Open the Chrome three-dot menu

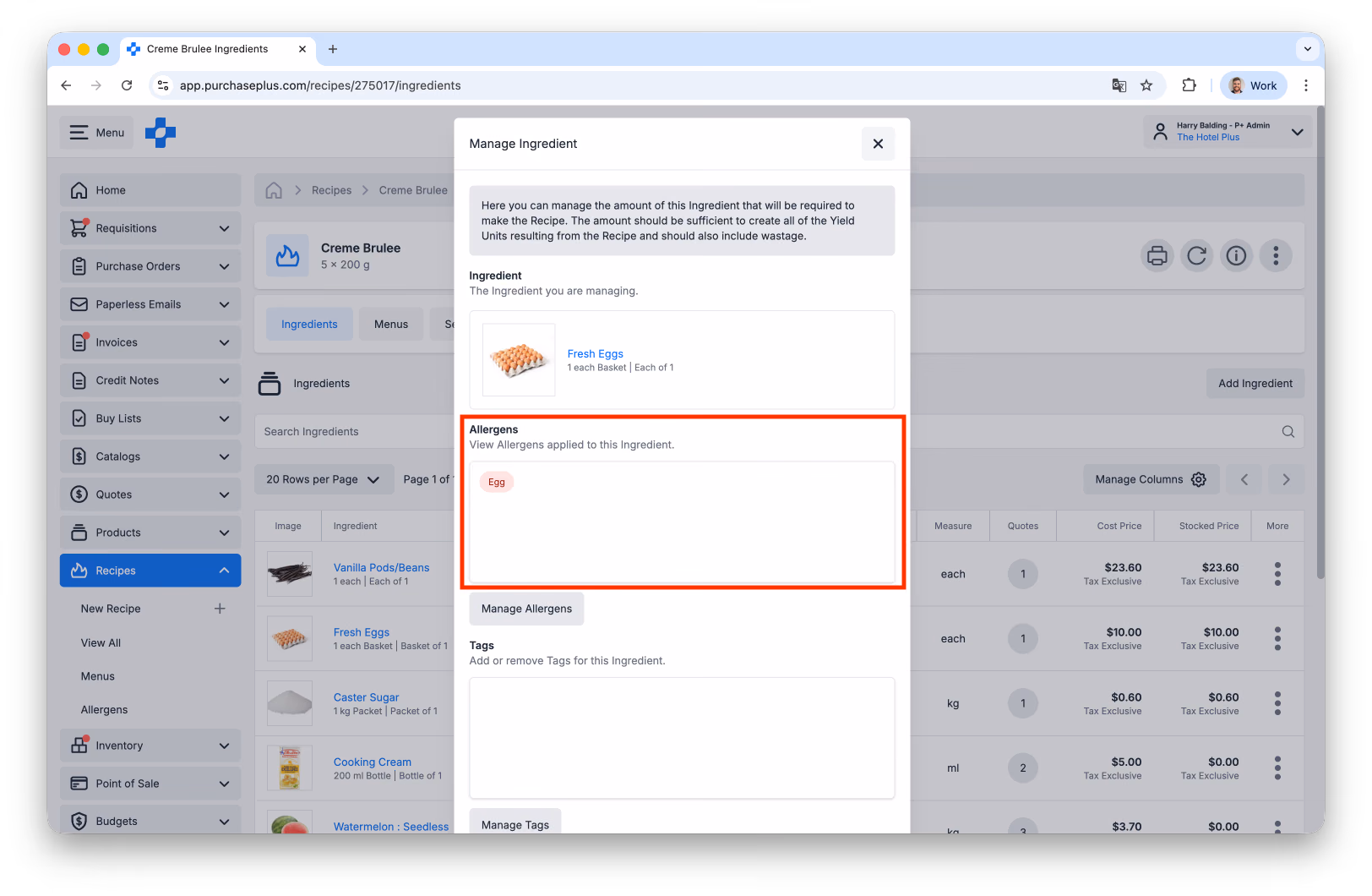tap(1306, 85)
